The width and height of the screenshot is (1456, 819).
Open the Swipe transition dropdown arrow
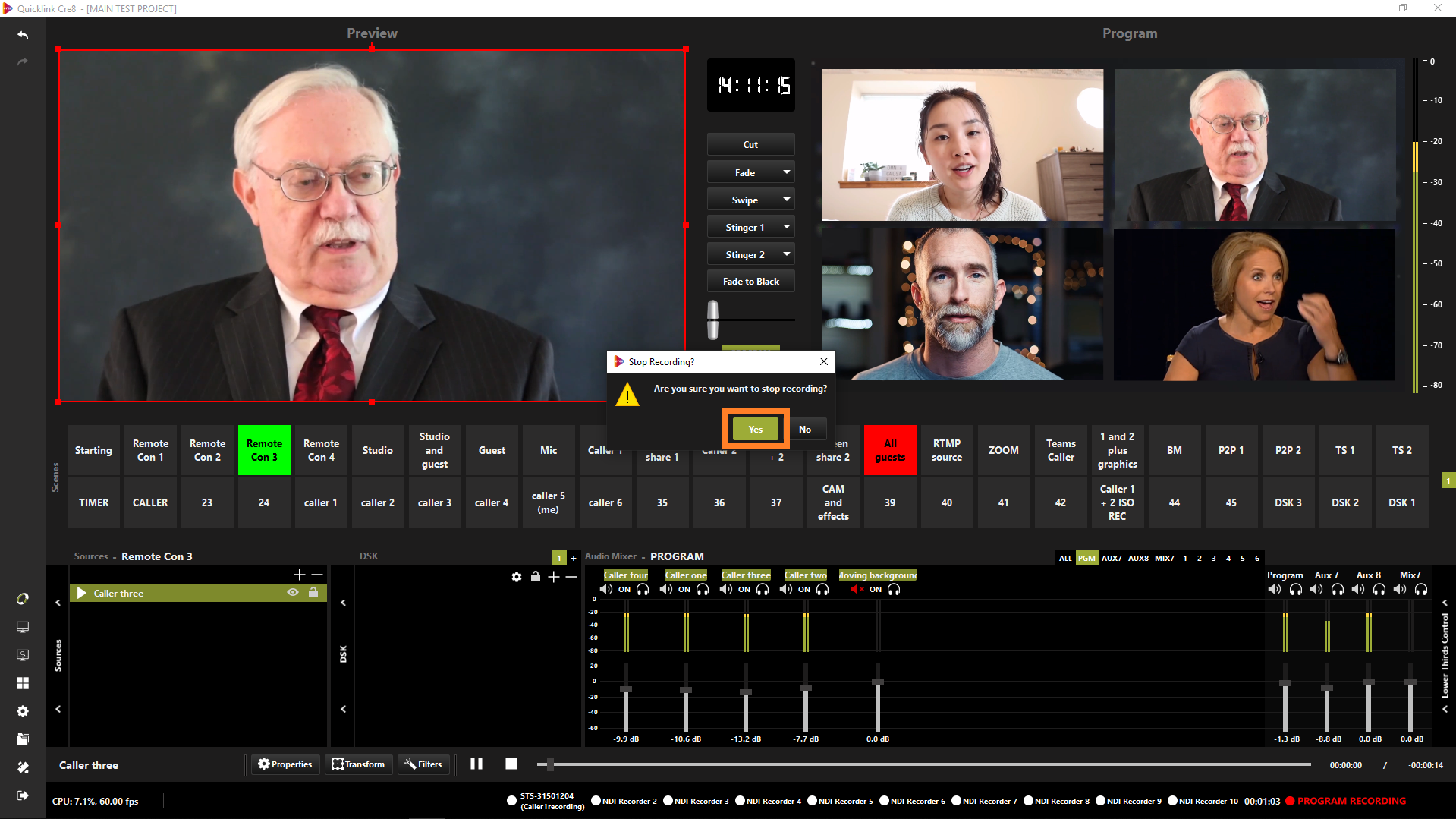[x=787, y=200]
